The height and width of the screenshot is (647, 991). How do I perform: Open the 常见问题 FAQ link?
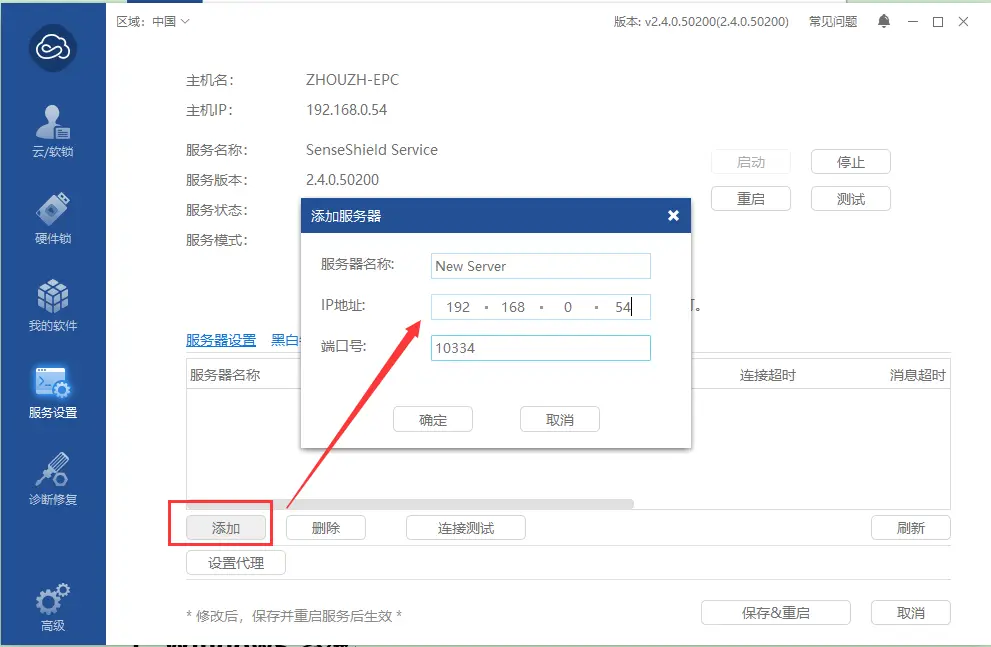point(832,21)
